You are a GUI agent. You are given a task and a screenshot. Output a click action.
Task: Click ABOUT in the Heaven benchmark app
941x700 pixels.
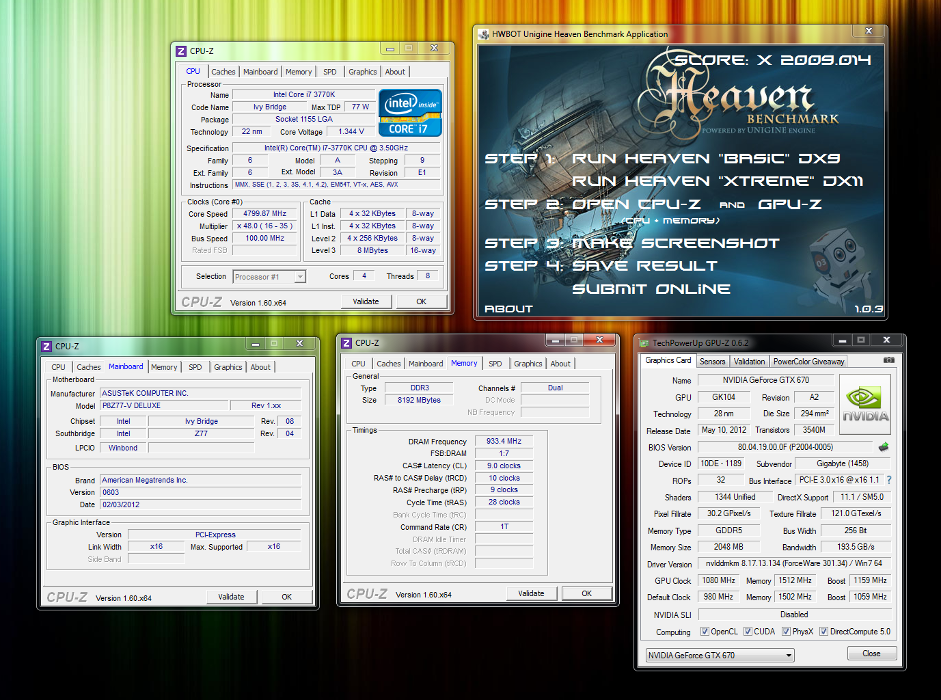pyautogui.click(x=509, y=309)
